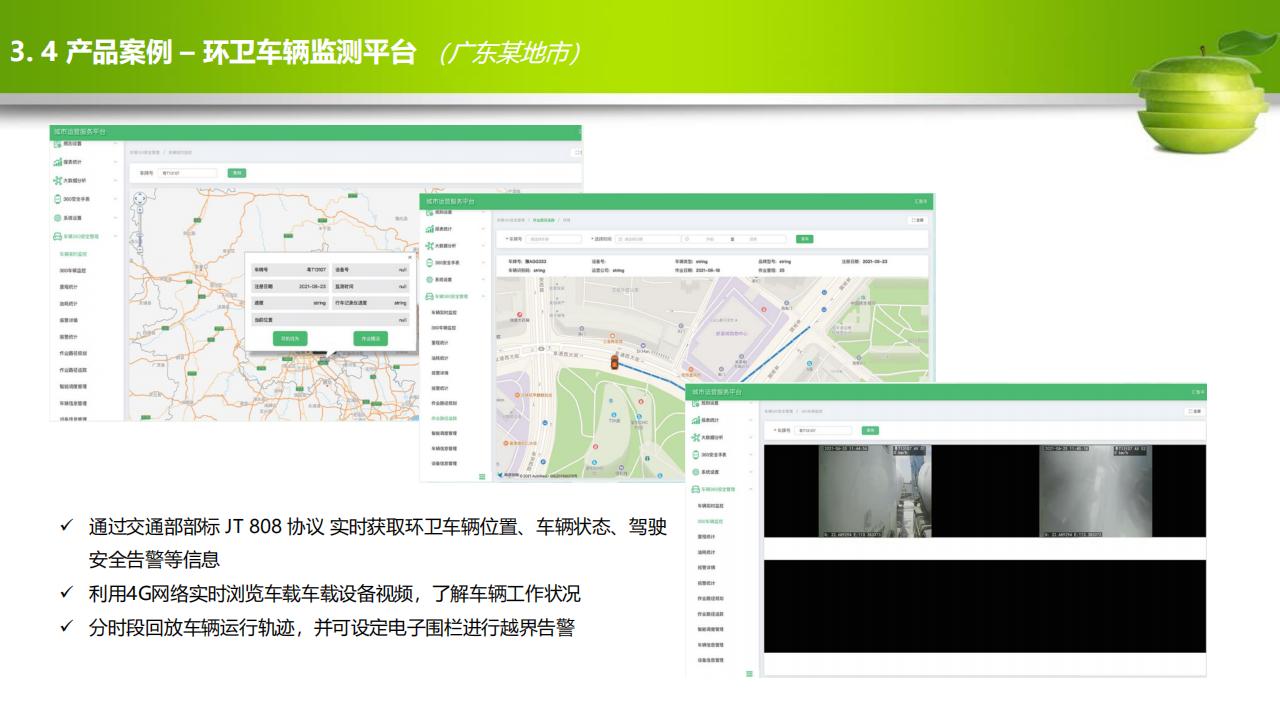Click the orange vehicle marker on route map
1280x720 pixels.
click(x=614, y=362)
